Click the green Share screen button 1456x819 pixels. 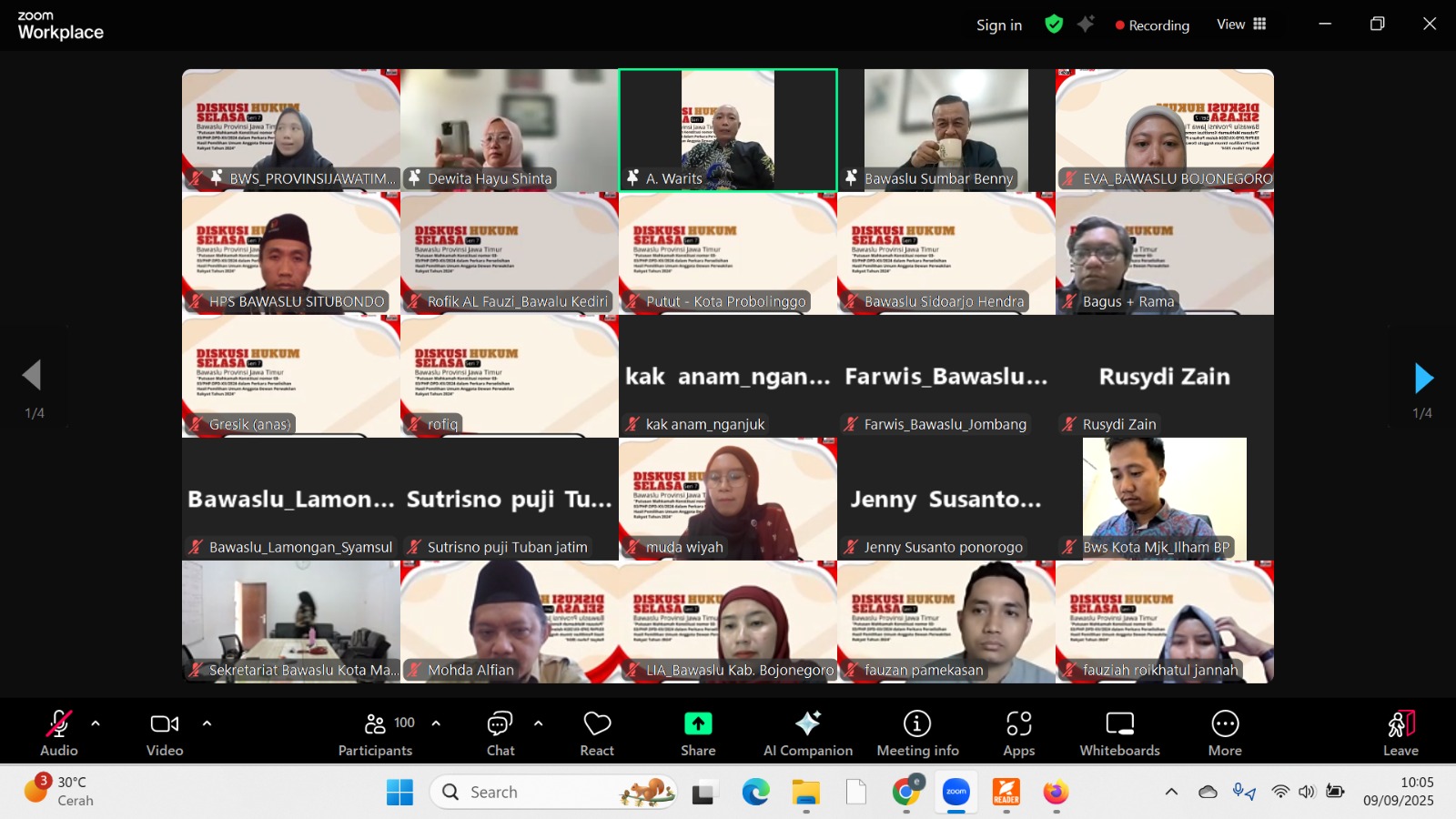coord(698,733)
